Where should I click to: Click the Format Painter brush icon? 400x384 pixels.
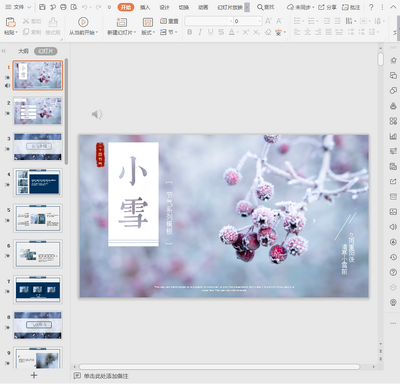tap(53, 22)
